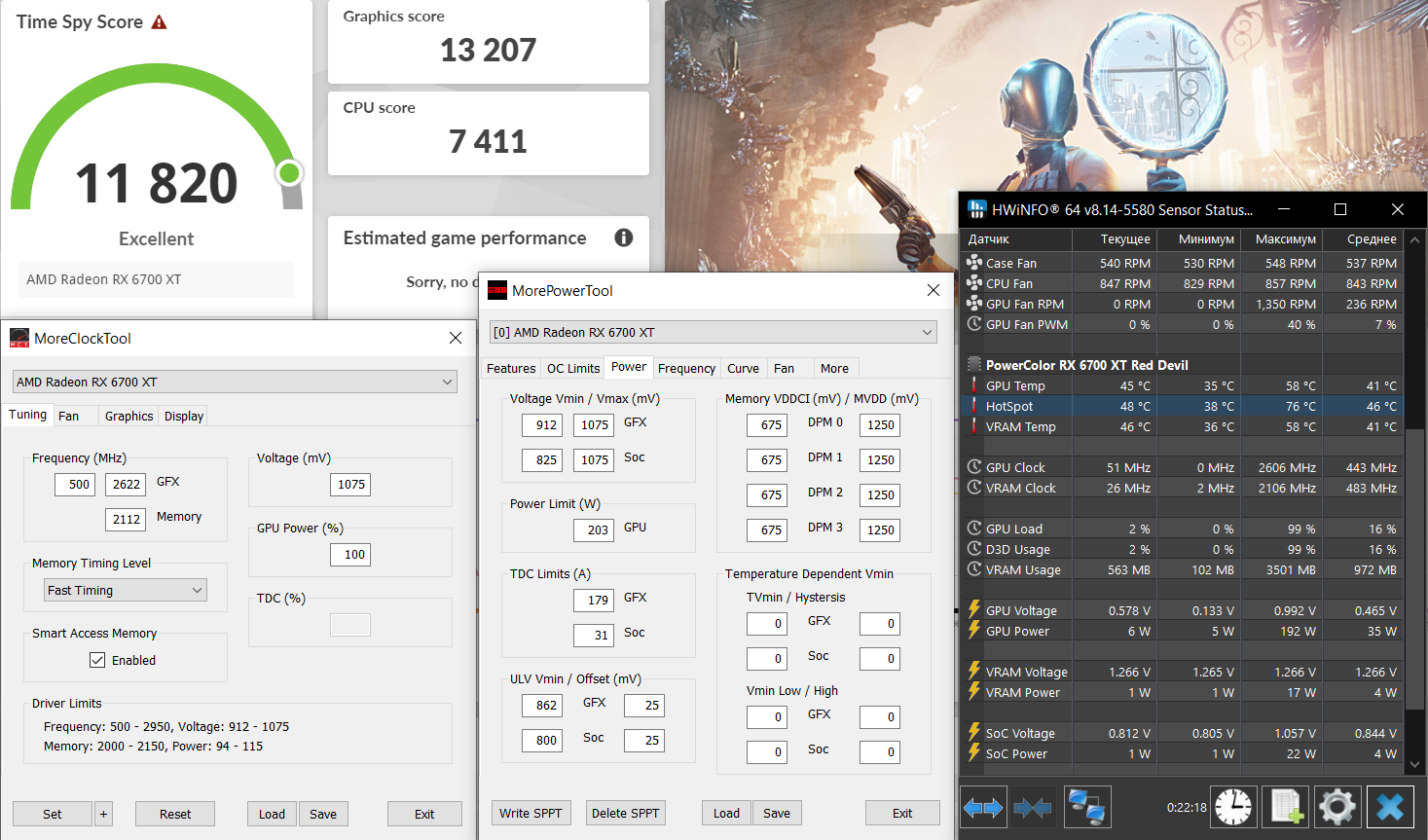Screen dimensions: 1428x840
Task: Click the Write SPPT button
Action: coord(531,813)
